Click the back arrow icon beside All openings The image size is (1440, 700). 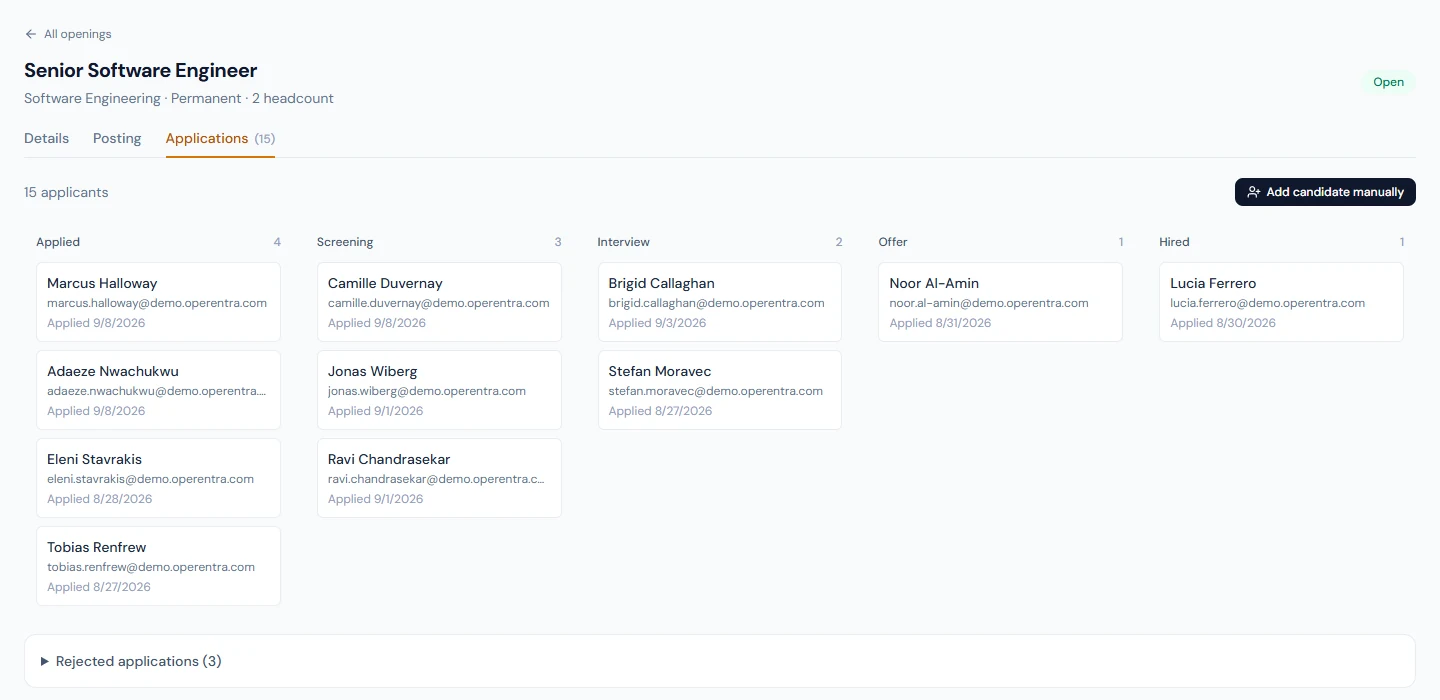(31, 34)
